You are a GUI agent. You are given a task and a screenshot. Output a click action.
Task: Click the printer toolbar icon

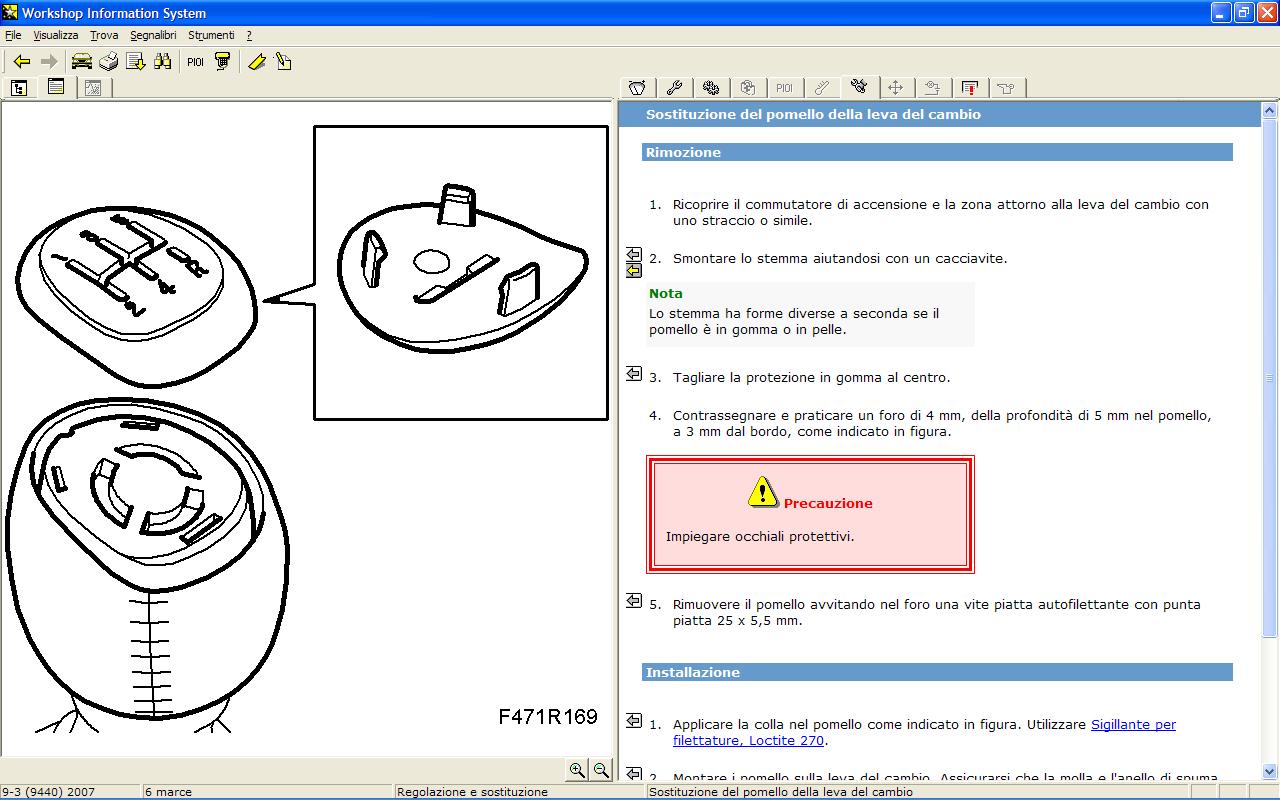coord(108,62)
